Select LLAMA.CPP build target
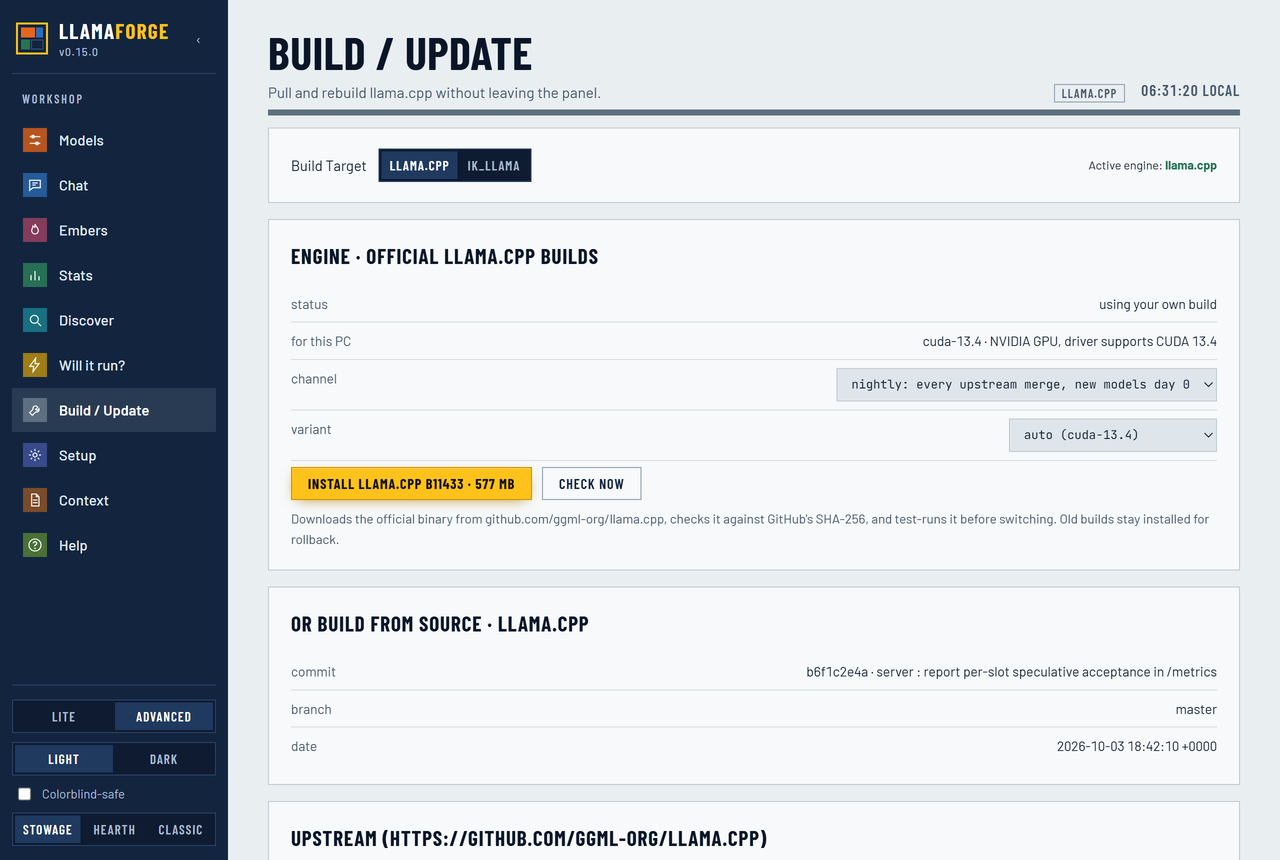 419,166
